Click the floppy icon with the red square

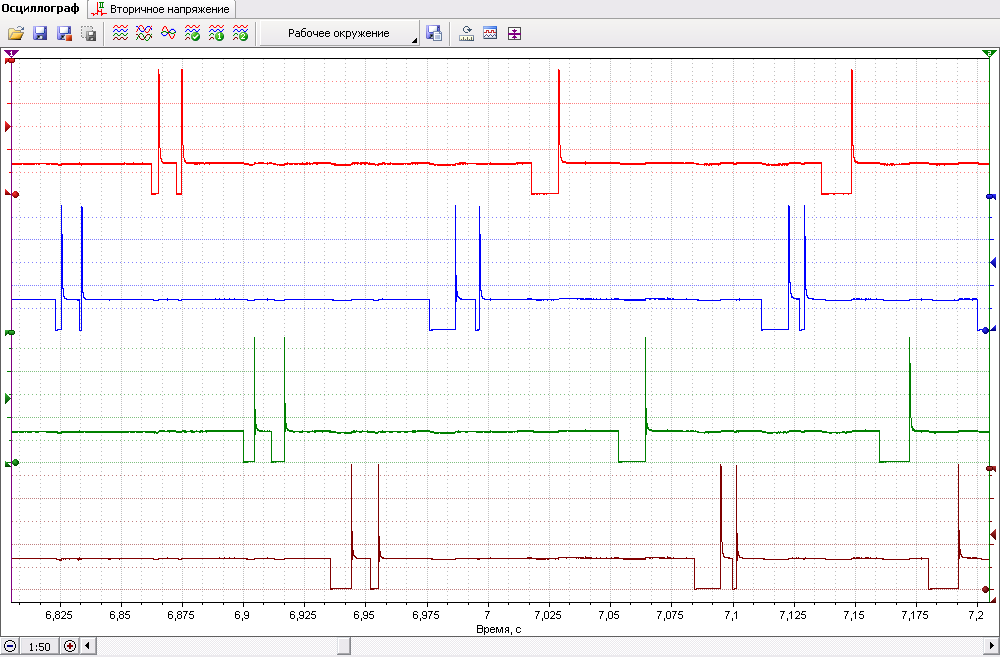pos(64,34)
